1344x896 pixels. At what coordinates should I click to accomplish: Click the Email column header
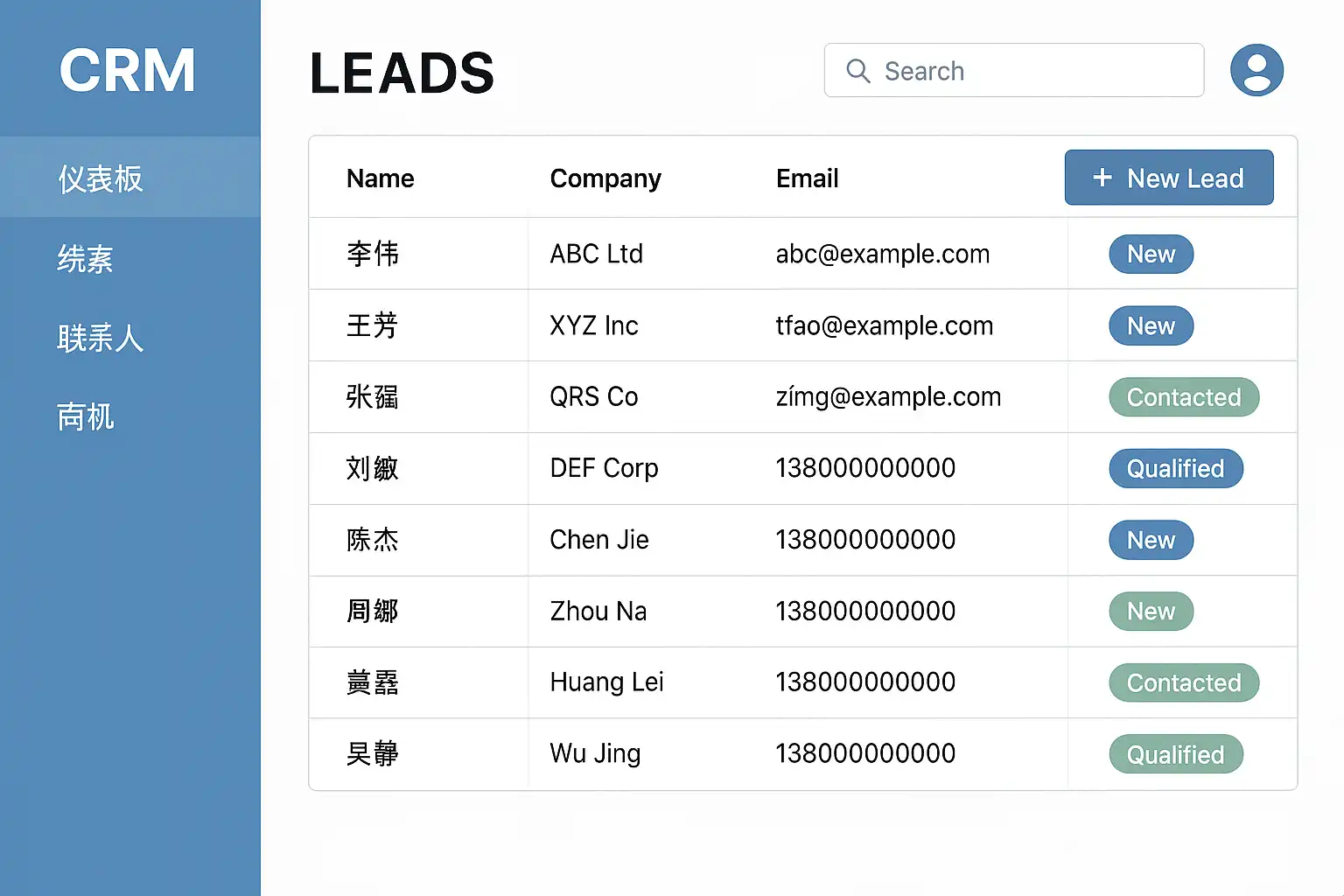(808, 178)
